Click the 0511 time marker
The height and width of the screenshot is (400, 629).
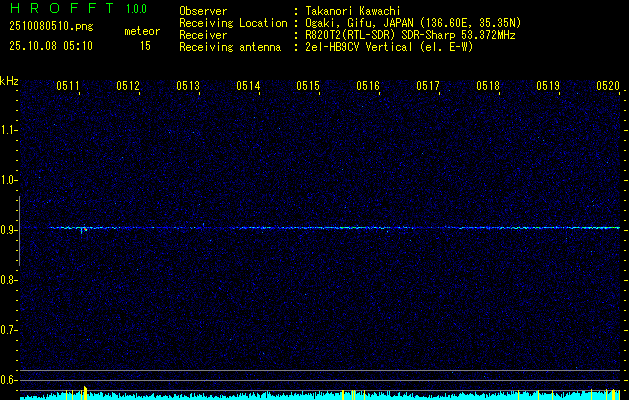click(x=68, y=86)
